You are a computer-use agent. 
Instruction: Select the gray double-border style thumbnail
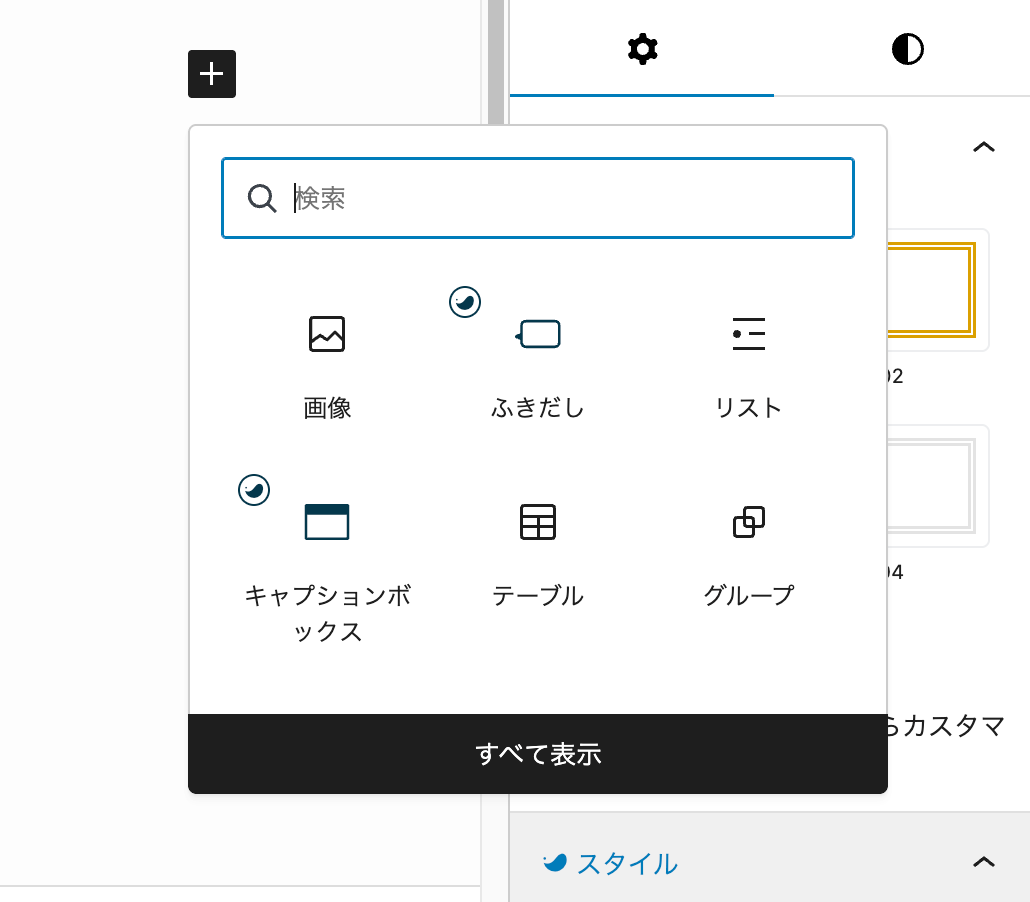[x=937, y=486]
